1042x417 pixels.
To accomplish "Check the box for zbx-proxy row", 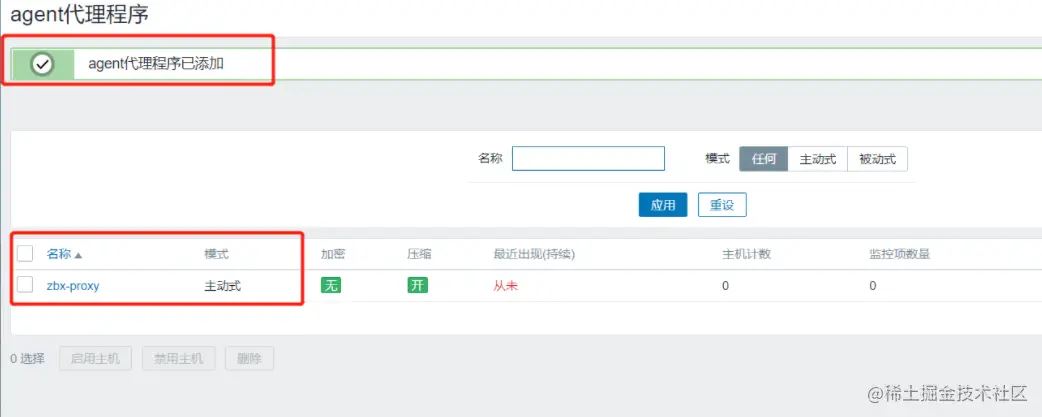I will click(x=25, y=285).
